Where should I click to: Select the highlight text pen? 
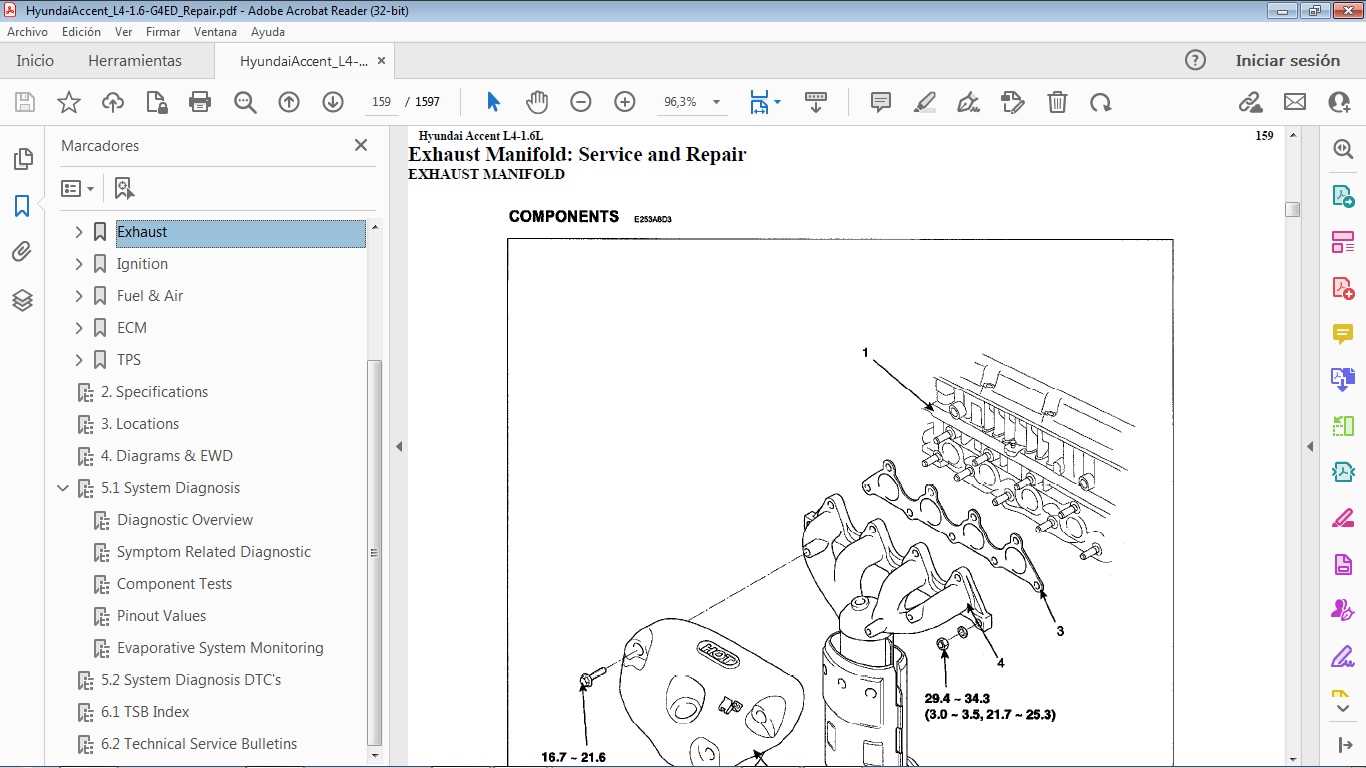925,102
